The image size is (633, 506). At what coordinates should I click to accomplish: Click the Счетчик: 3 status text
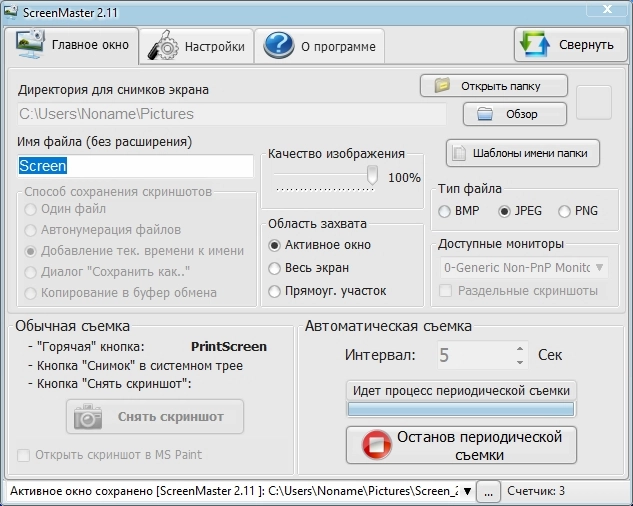click(x=536, y=491)
